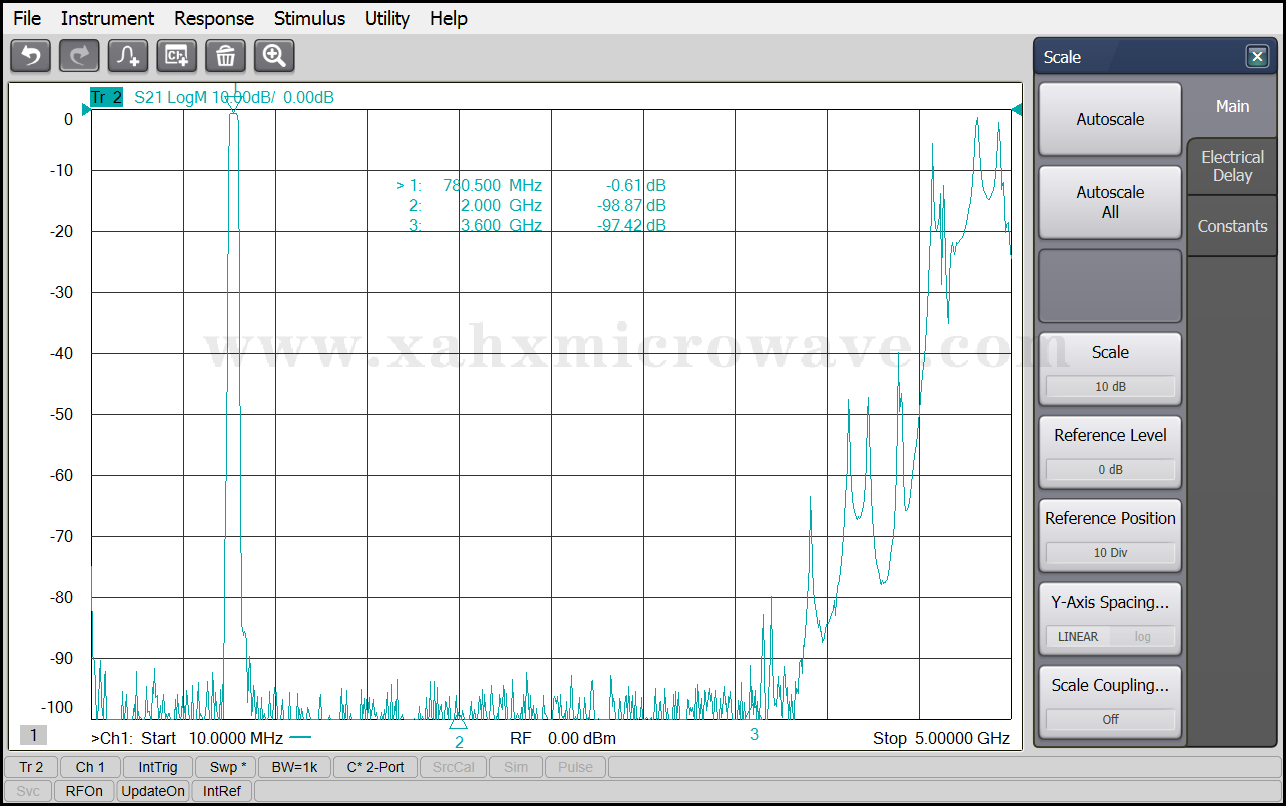This screenshot has width=1286, height=806.
Task: Click the magnifier zoom toolbar icon
Action: click(x=274, y=56)
